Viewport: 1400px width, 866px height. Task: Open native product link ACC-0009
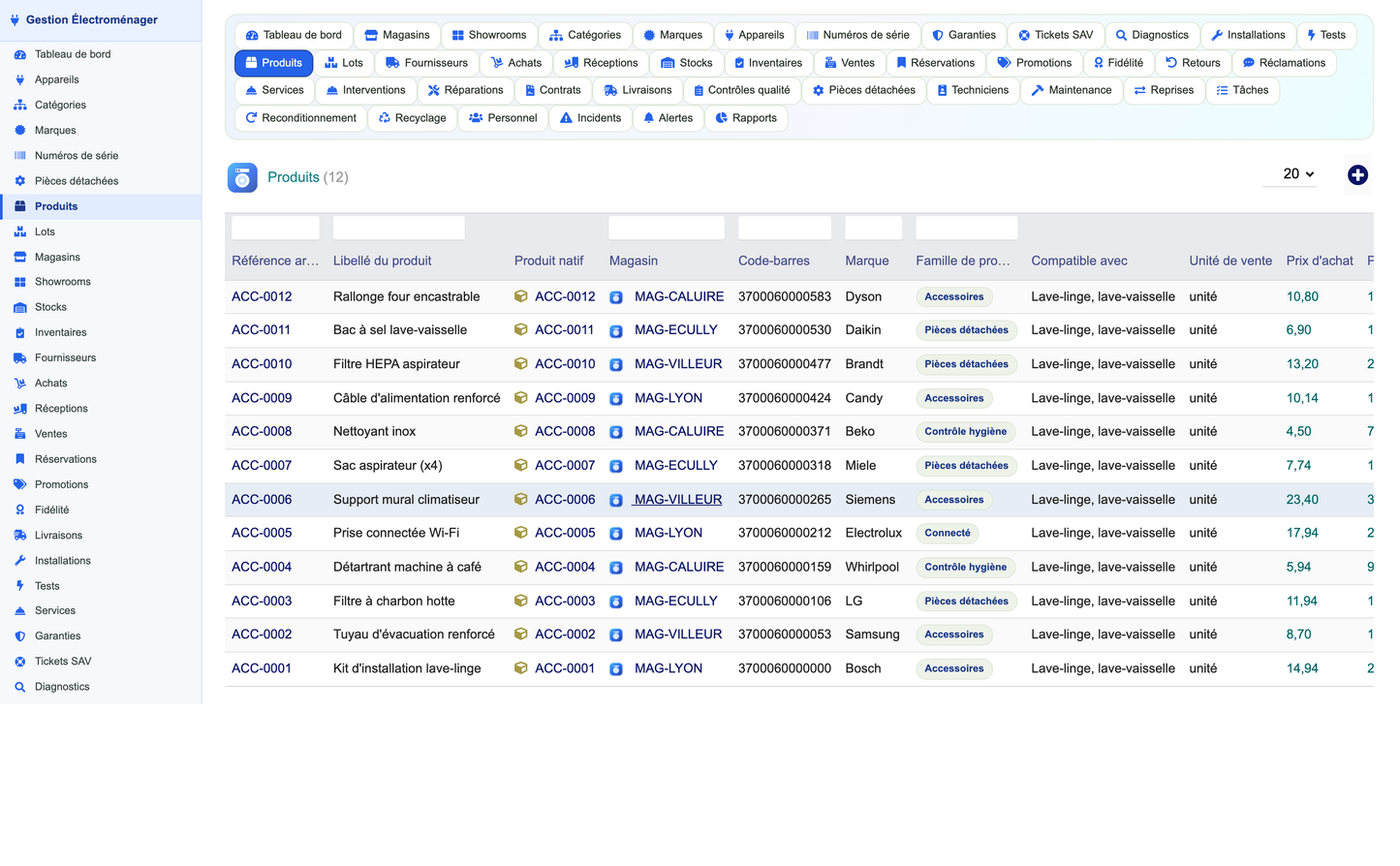click(x=565, y=398)
